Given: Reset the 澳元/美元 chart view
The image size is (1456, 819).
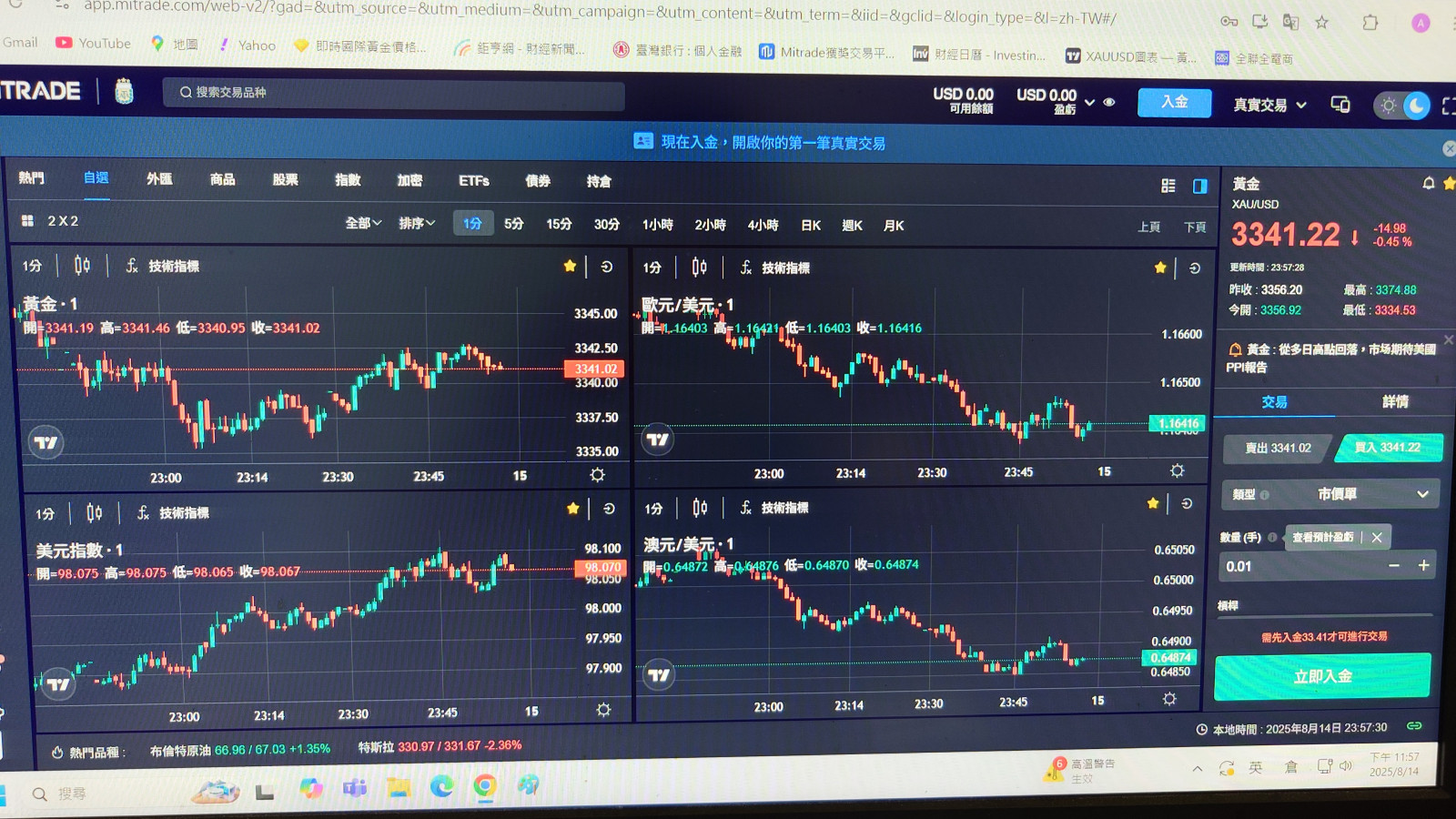Looking at the screenshot, I should (x=1187, y=503).
